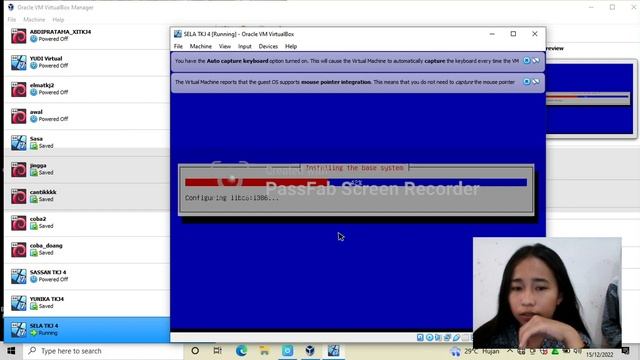Open the taskbar date 15/12/2022 calendar
Viewport: 640px width, 360px height.
pos(600,354)
